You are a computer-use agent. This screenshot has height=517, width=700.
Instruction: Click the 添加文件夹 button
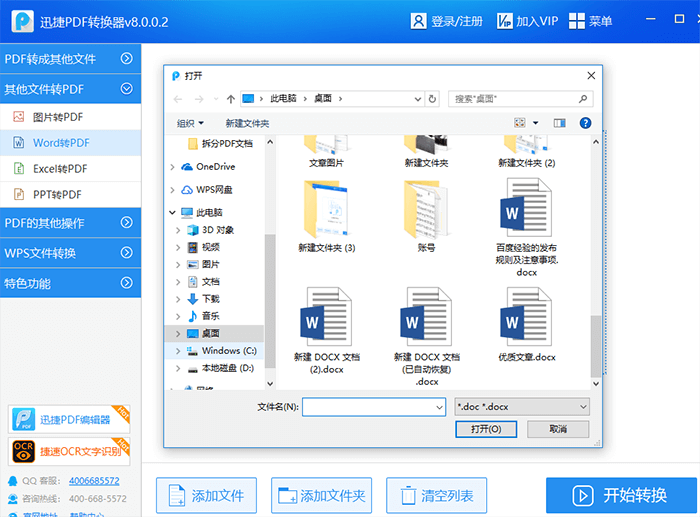click(321, 496)
